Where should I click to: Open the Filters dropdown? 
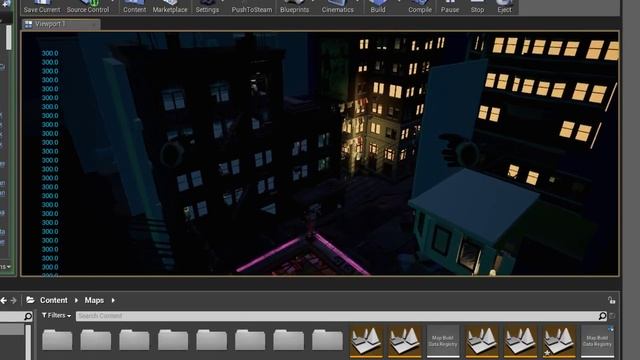coord(56,316)
